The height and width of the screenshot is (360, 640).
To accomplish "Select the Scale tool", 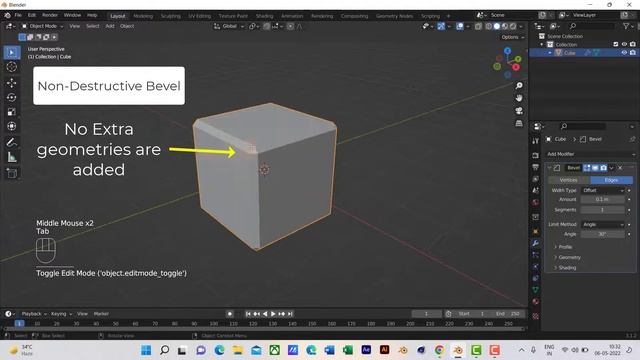I will pos(12,111).
